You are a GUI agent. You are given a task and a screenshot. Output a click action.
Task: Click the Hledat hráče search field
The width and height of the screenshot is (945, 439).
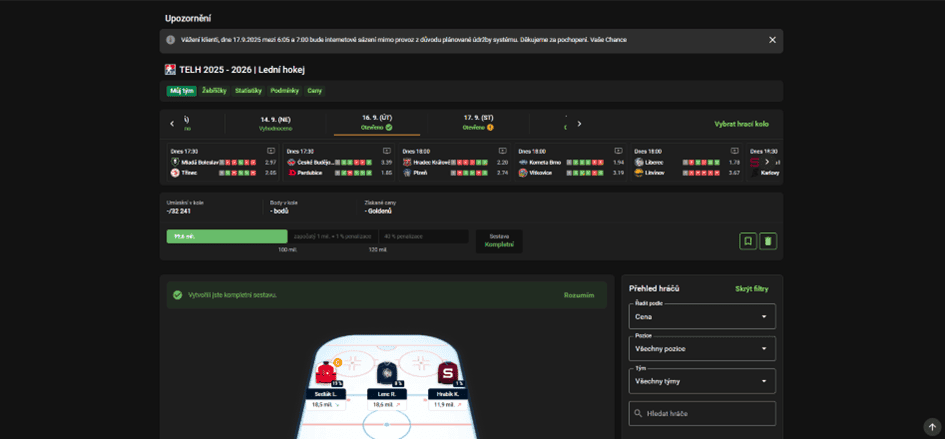pos(702,414)
